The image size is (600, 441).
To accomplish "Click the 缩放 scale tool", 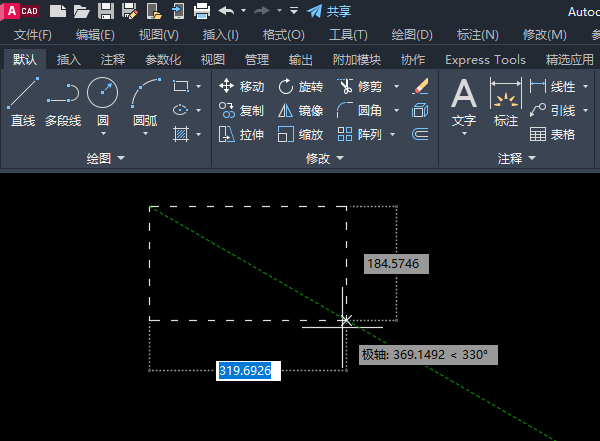I will pyautogui.click(x=300, y=135).
